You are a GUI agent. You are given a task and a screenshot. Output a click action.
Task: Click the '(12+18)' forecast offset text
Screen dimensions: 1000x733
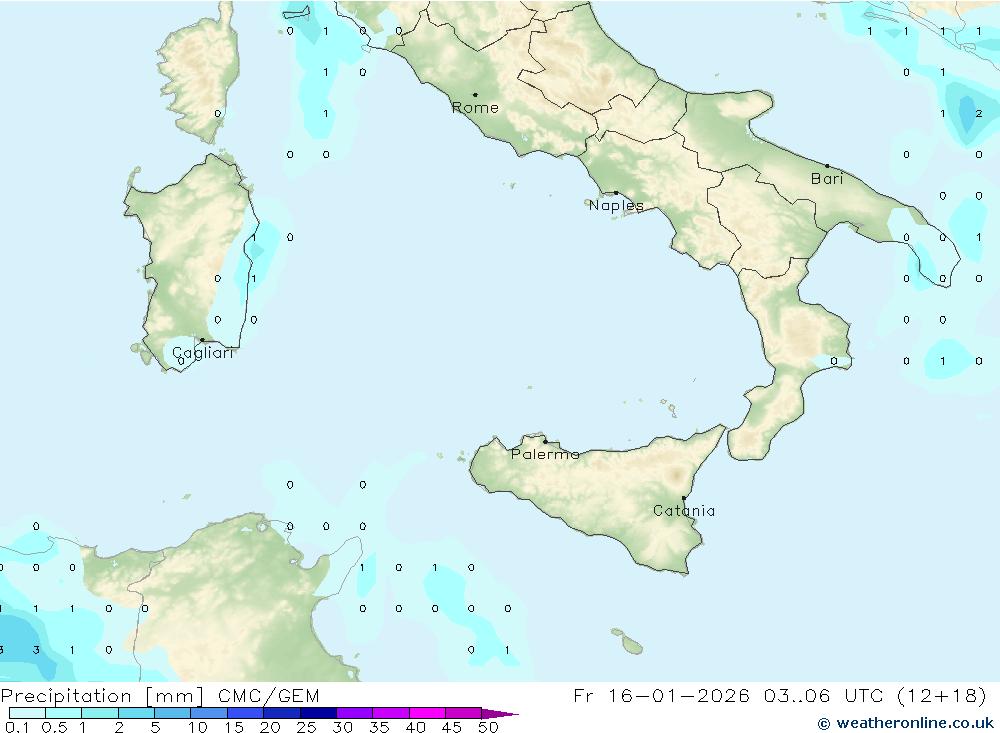[x=942, y=695]
